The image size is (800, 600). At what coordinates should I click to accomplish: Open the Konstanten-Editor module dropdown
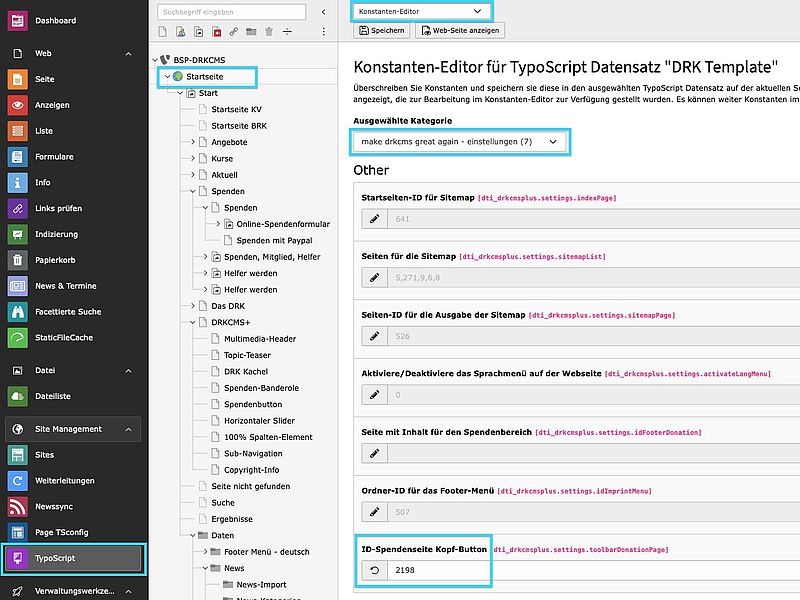pos(420,11)
